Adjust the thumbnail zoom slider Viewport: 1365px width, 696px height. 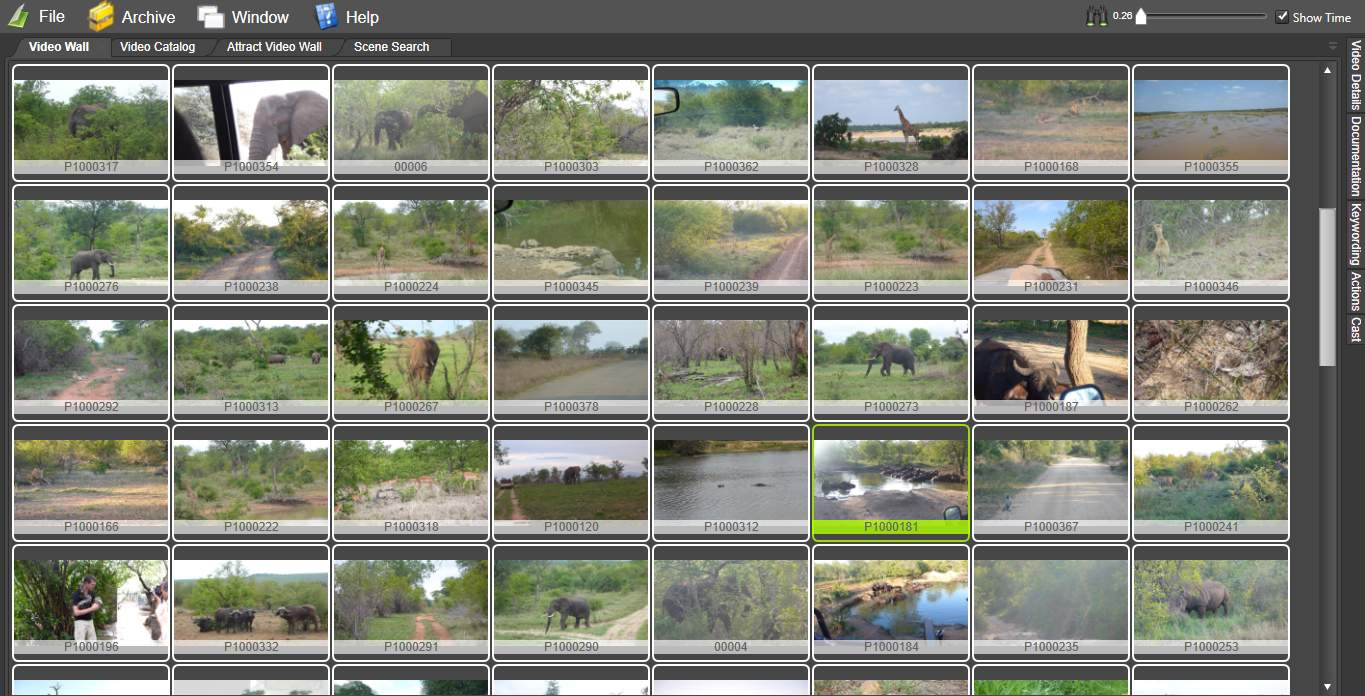pos(1201,16)
